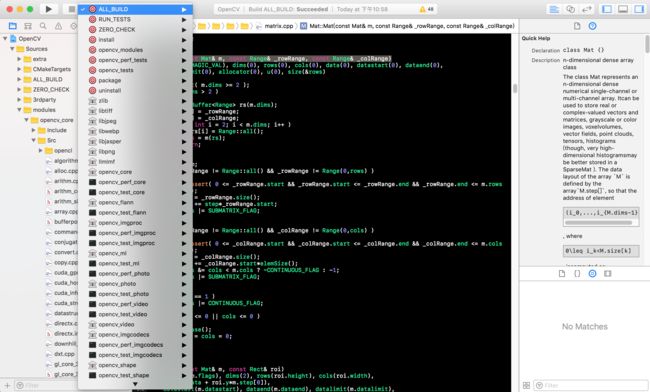Select the ZERO_CHECK scheme

[135, 29]
